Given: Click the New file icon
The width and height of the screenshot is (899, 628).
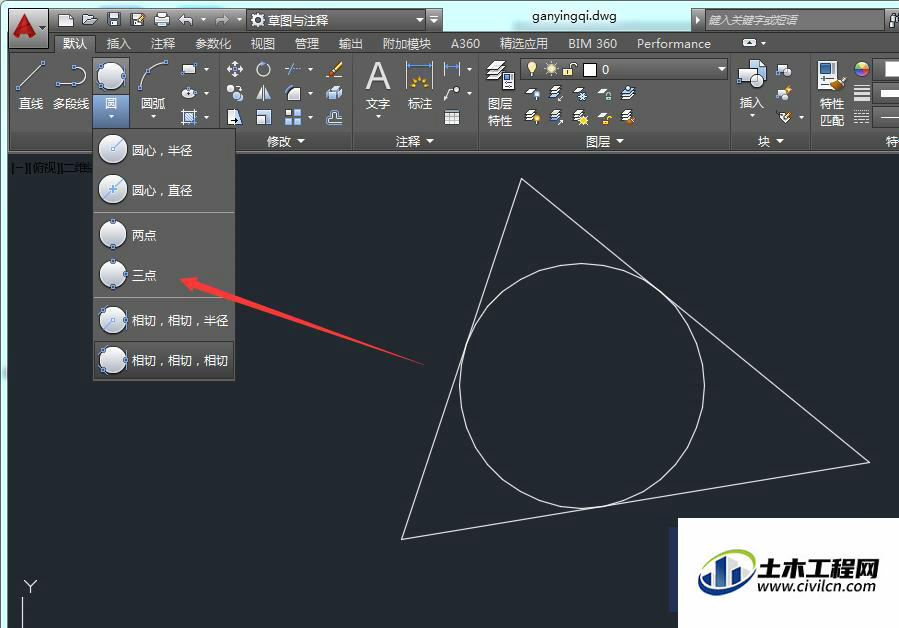Looking at the screenshot, I should pos(66,21).
